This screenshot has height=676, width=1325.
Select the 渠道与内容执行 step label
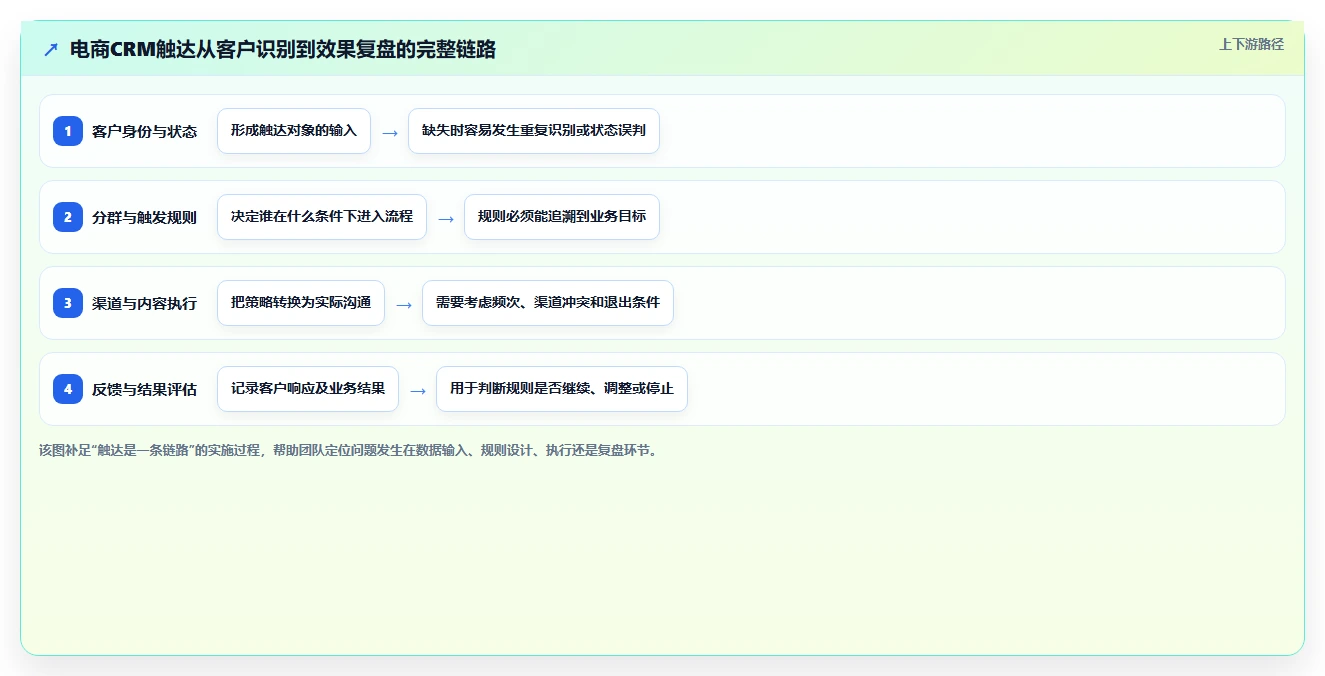tap(144, 303)
